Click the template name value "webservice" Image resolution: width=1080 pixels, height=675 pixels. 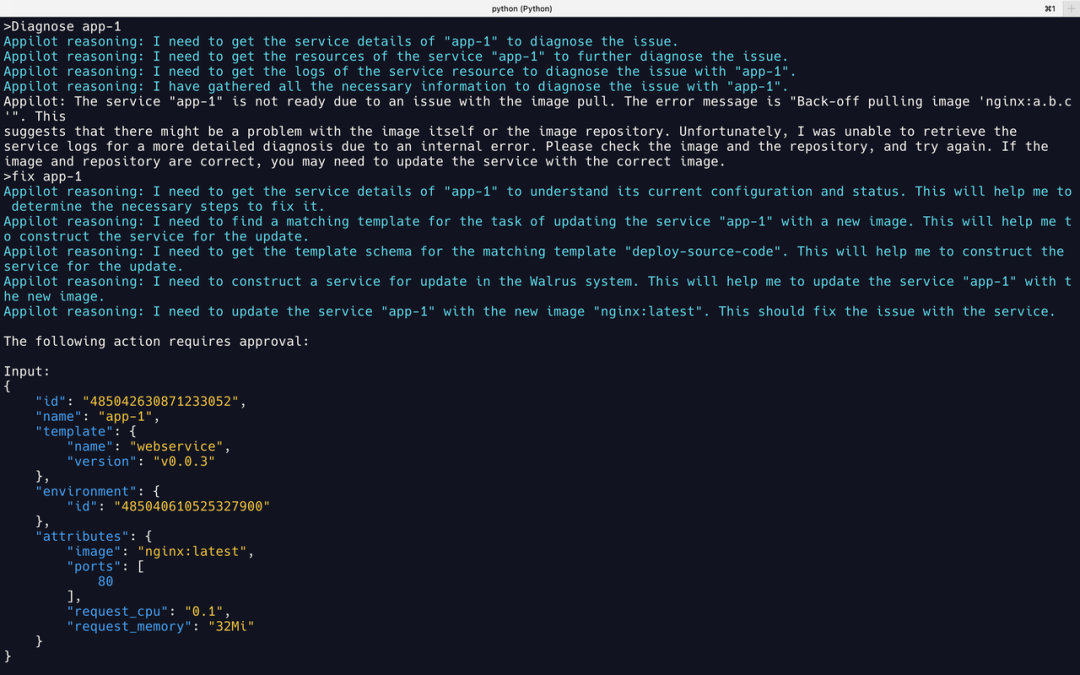(176, 446)
